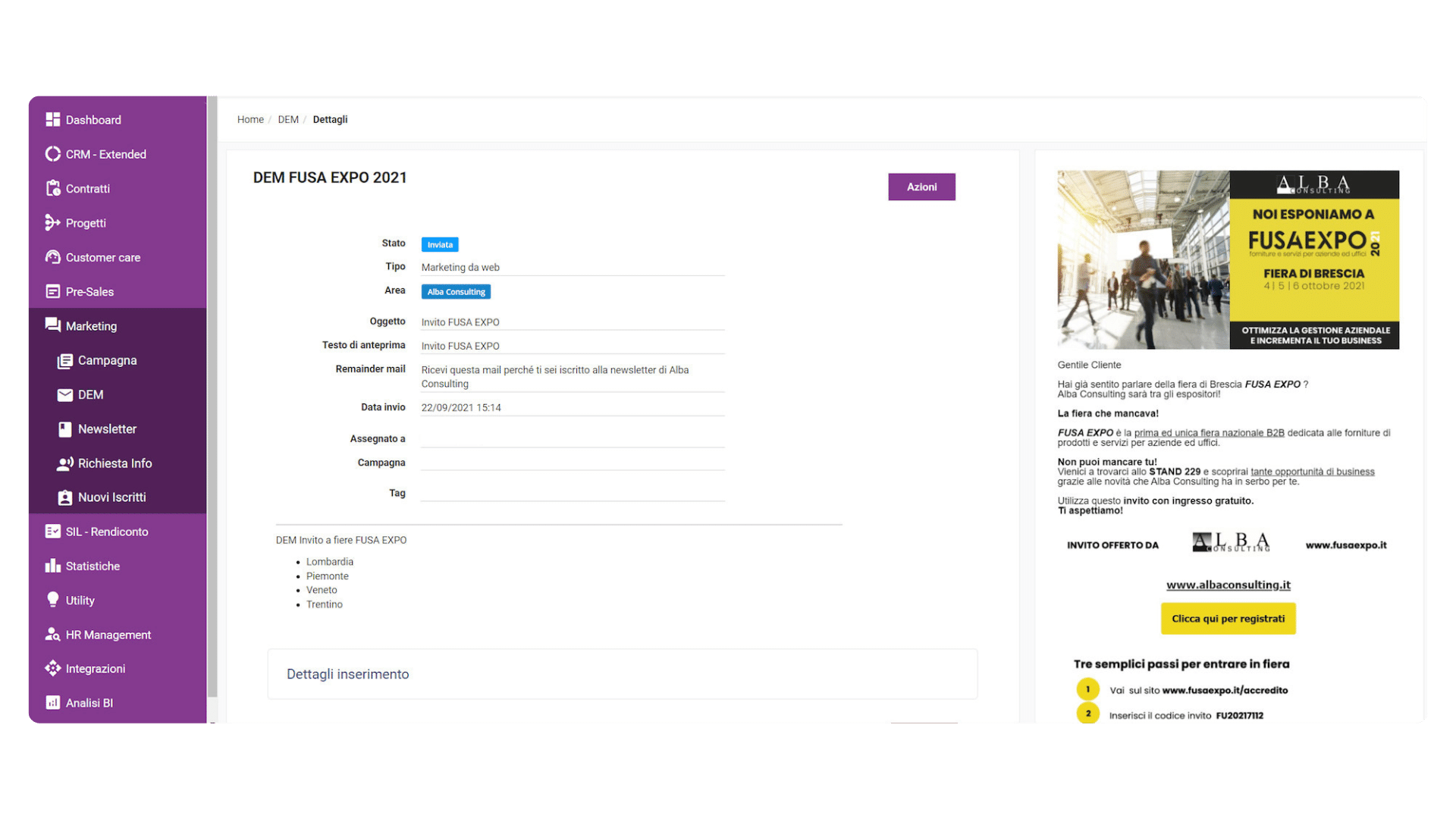
Task: Open the www.albaconsulting.it link
Action: pyautogui.click(x=1228, y=585)
